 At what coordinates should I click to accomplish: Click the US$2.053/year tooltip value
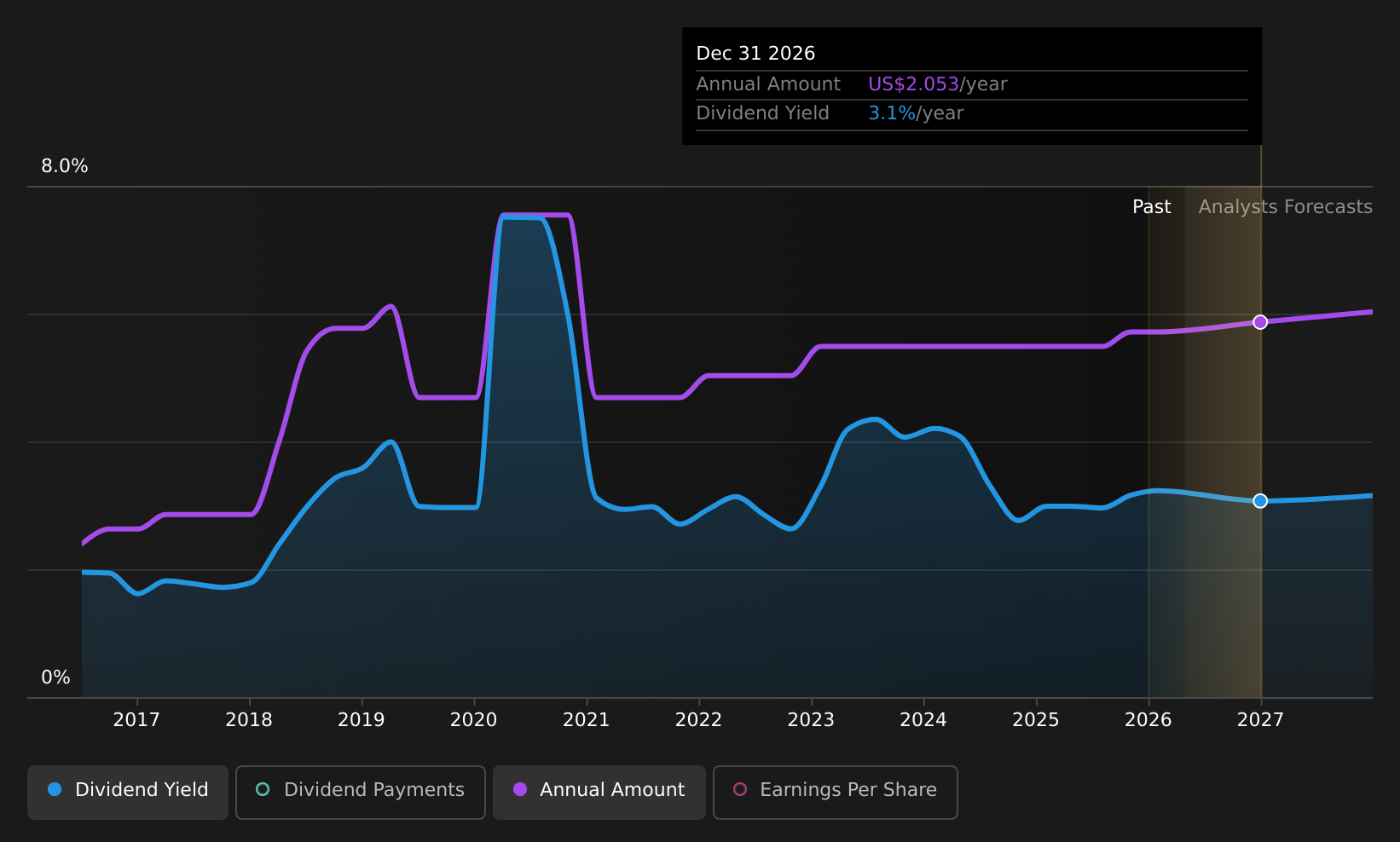tap(938, 84)
